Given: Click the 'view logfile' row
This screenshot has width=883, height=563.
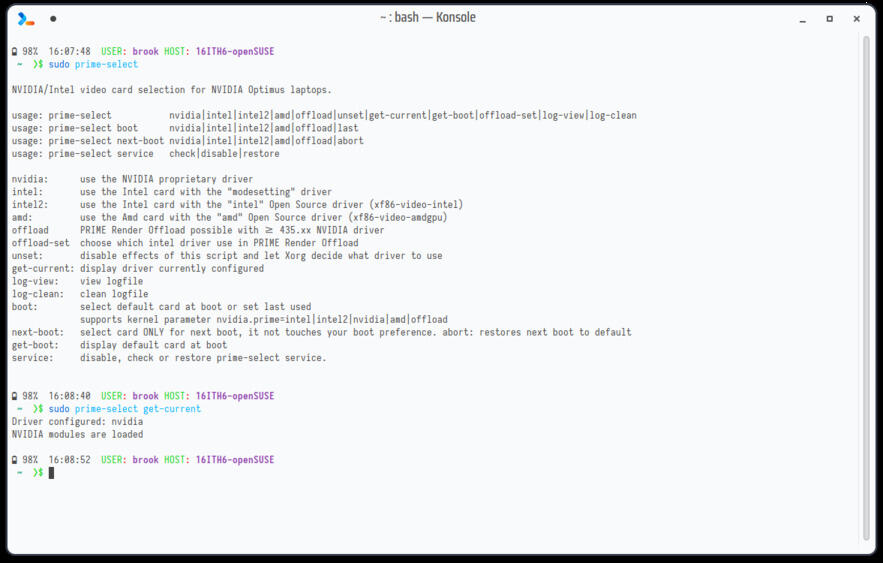Looking at the screenshot, I should [x=78, y=281].
